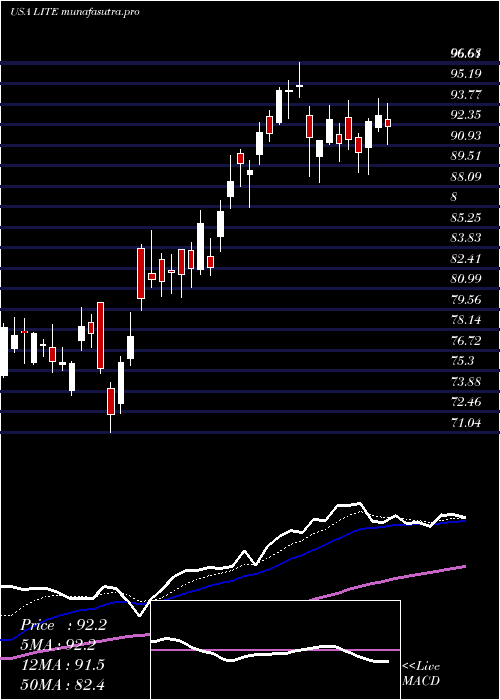Click the doji candle at the chart's highest peak
Viewport: 500px width, 700px height.
coord(300,85)
